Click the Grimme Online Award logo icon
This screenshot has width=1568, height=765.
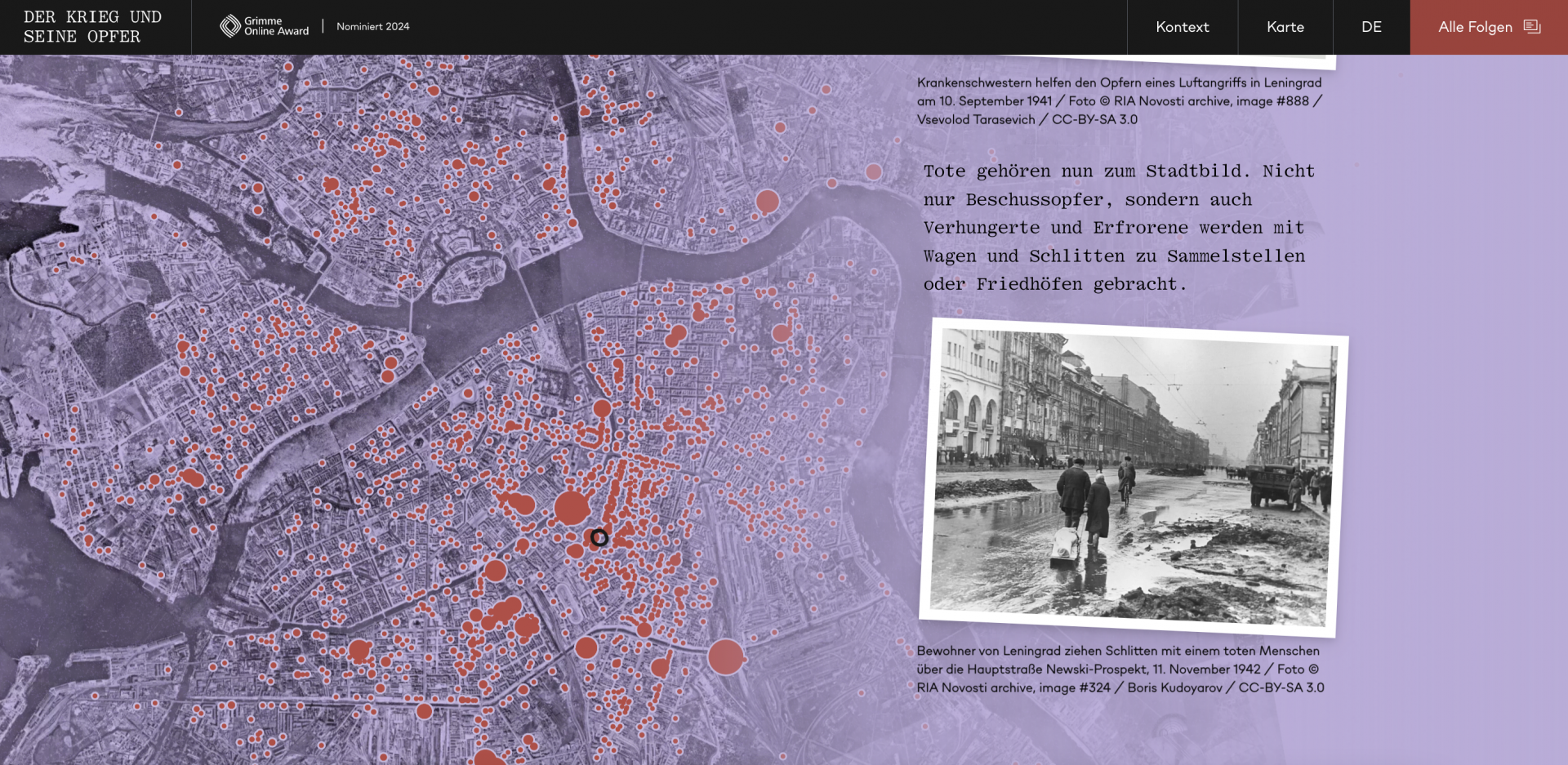coord(230,26)
